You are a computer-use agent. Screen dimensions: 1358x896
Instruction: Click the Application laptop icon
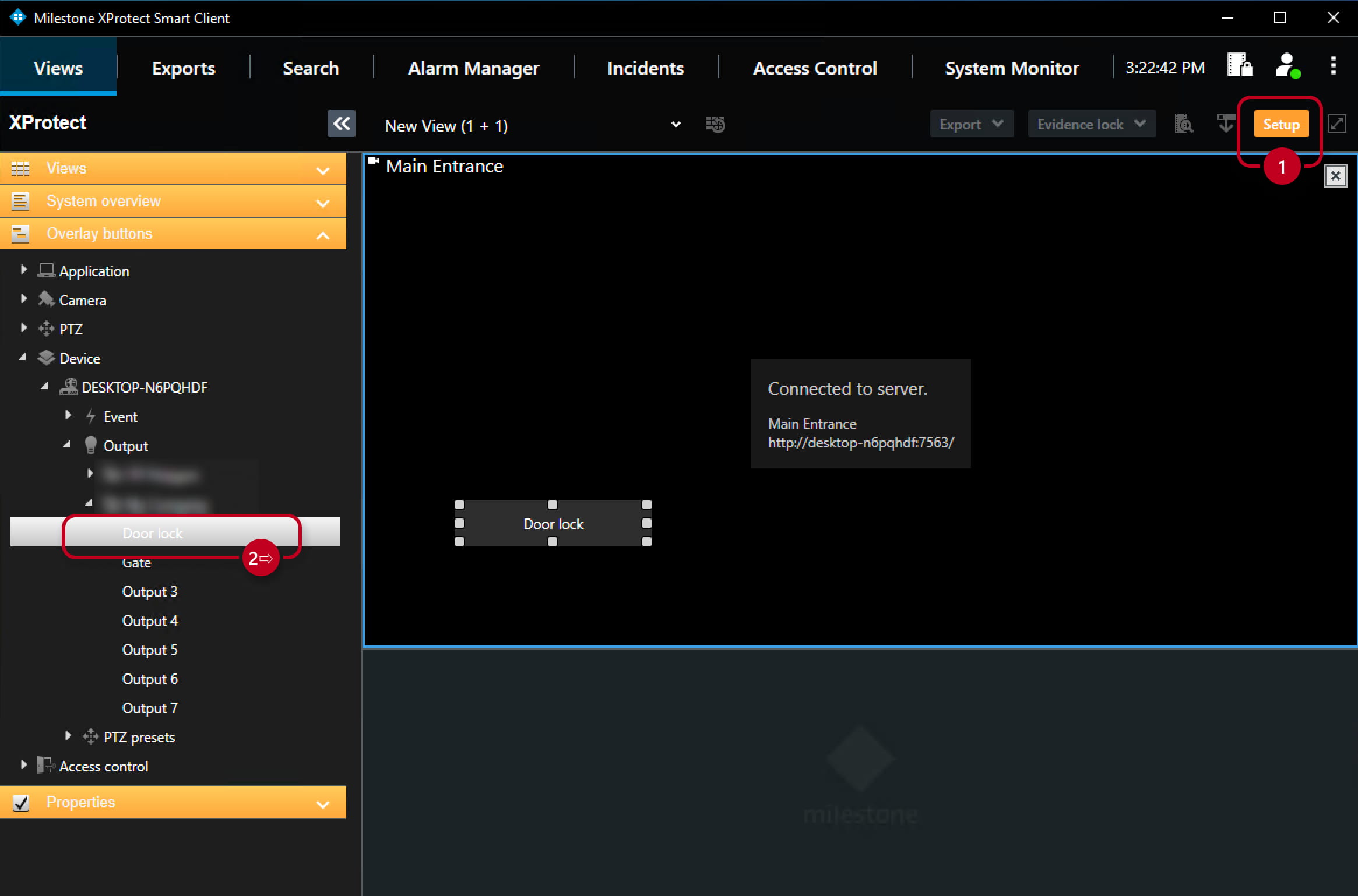point(47,271)
